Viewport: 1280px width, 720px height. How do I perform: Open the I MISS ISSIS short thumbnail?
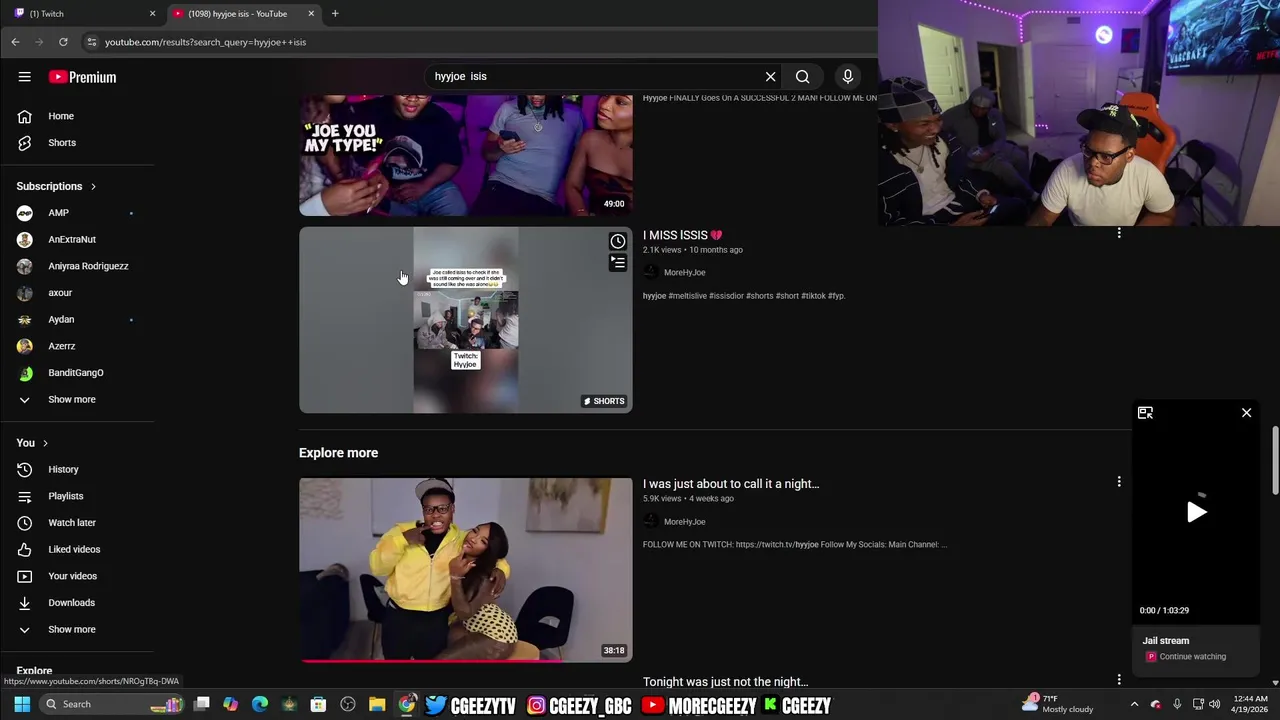click(465, 320)
